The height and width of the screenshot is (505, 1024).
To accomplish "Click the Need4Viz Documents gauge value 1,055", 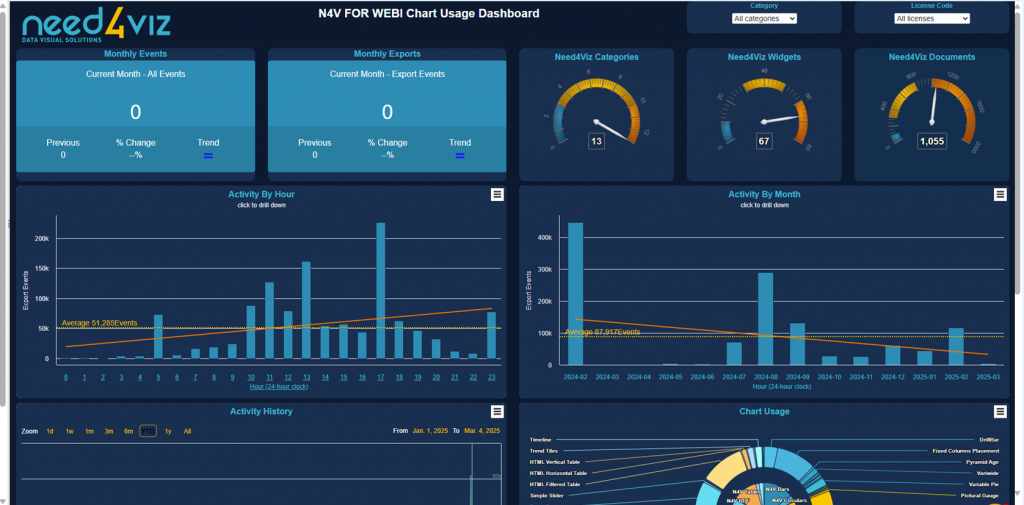I will pyautogui.click(x=932, y=141).
